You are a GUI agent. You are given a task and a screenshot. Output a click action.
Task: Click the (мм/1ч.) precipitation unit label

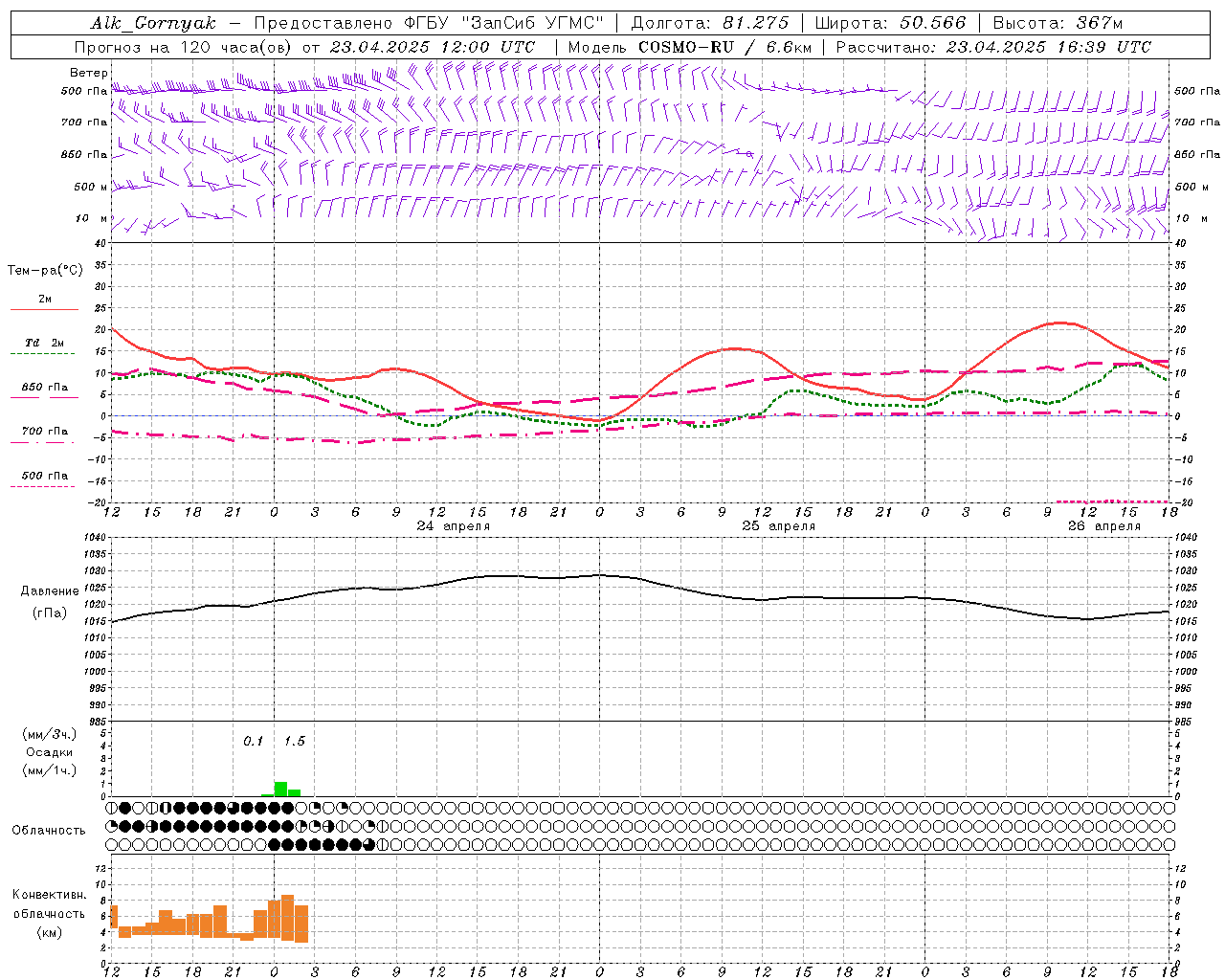coord(50,770)
